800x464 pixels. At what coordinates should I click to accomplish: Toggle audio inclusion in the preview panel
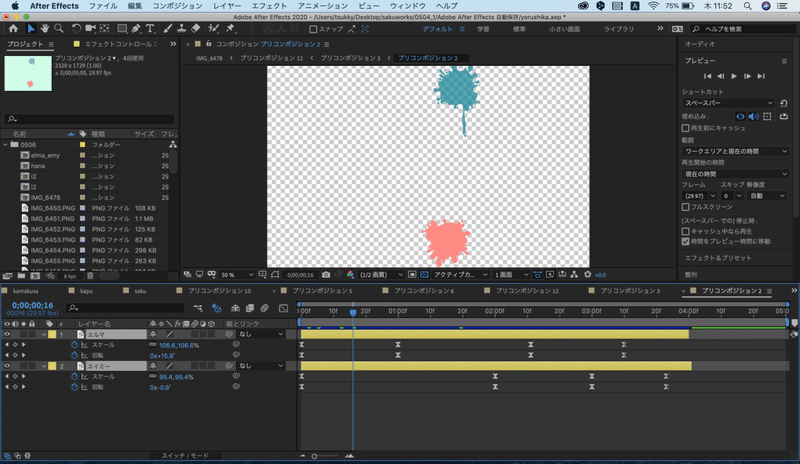[x=754, y=116]
